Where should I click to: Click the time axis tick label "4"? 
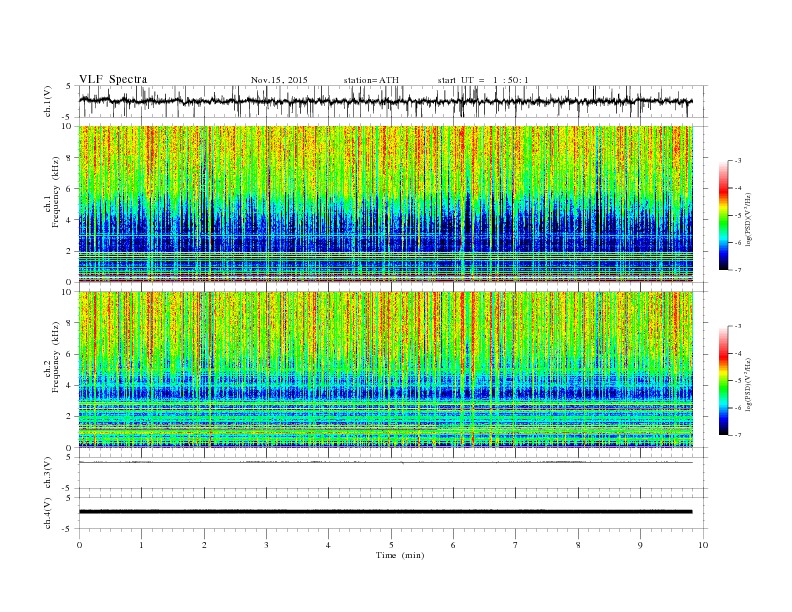pos(328,545)
